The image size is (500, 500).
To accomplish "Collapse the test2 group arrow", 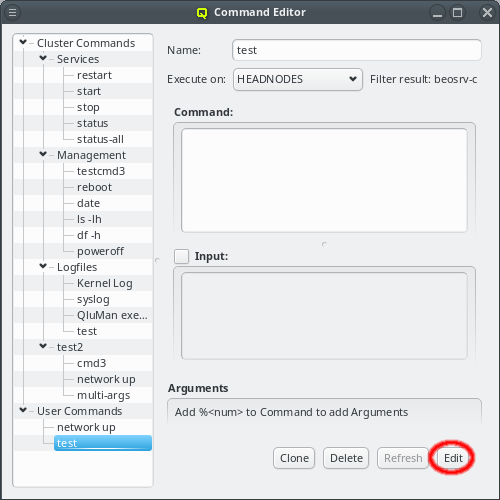I will coord(43,346).
